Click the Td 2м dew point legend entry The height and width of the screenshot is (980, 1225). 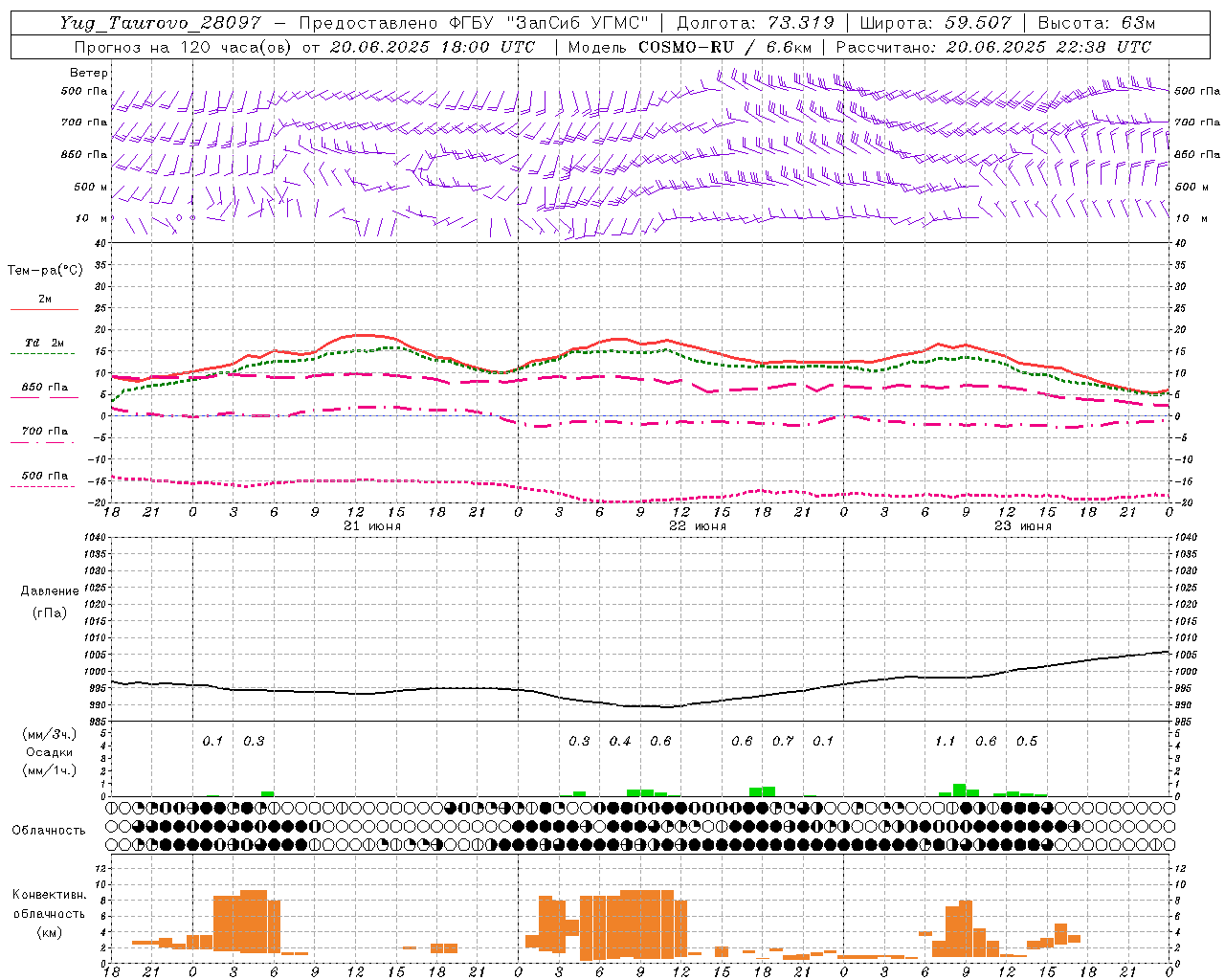[45, 343]
